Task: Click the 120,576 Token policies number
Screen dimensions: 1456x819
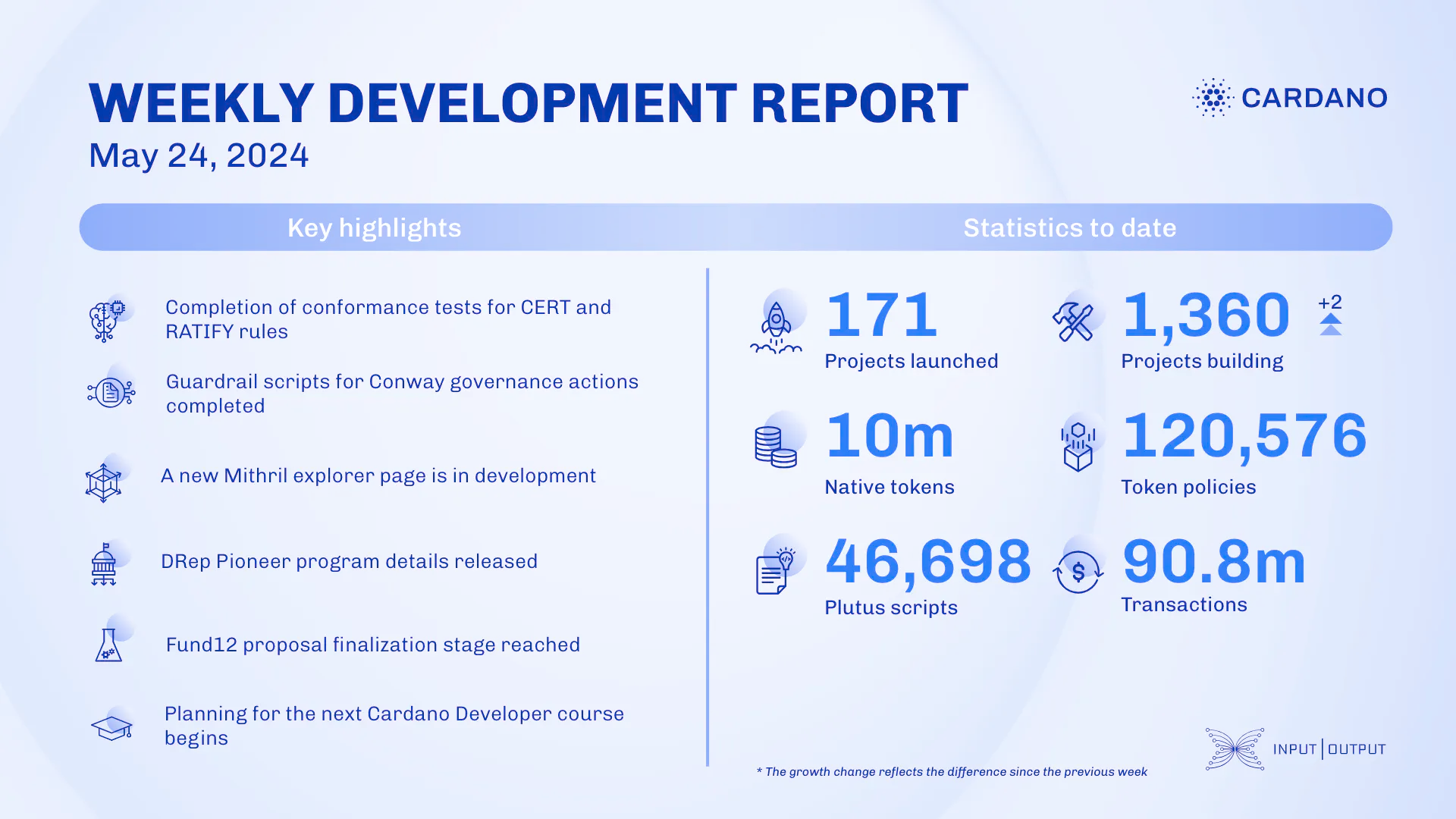Action: point(1244,436)
